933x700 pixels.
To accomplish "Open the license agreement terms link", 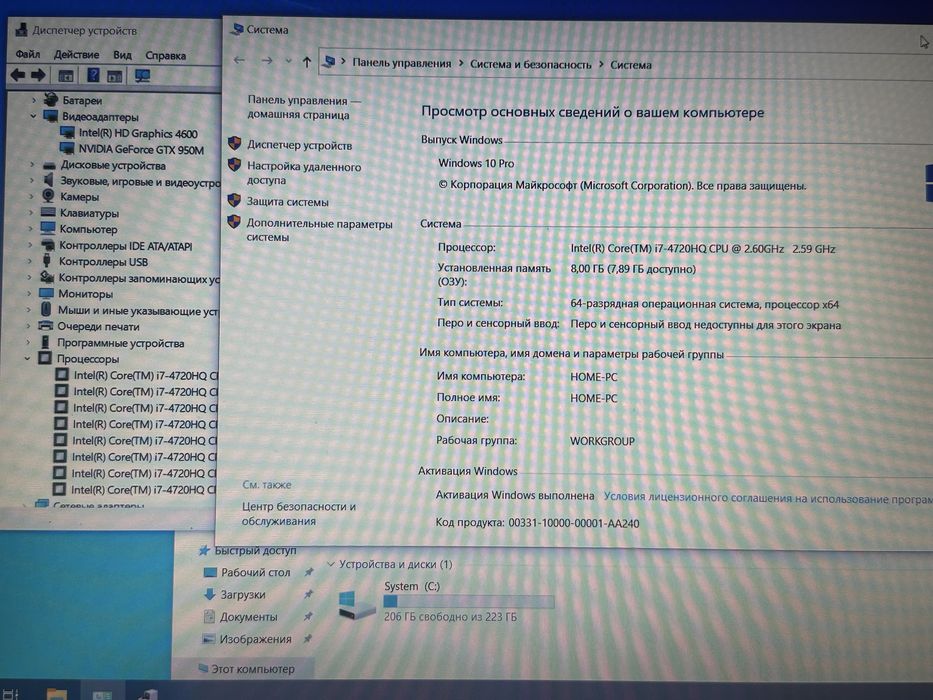I will [768, 498].
